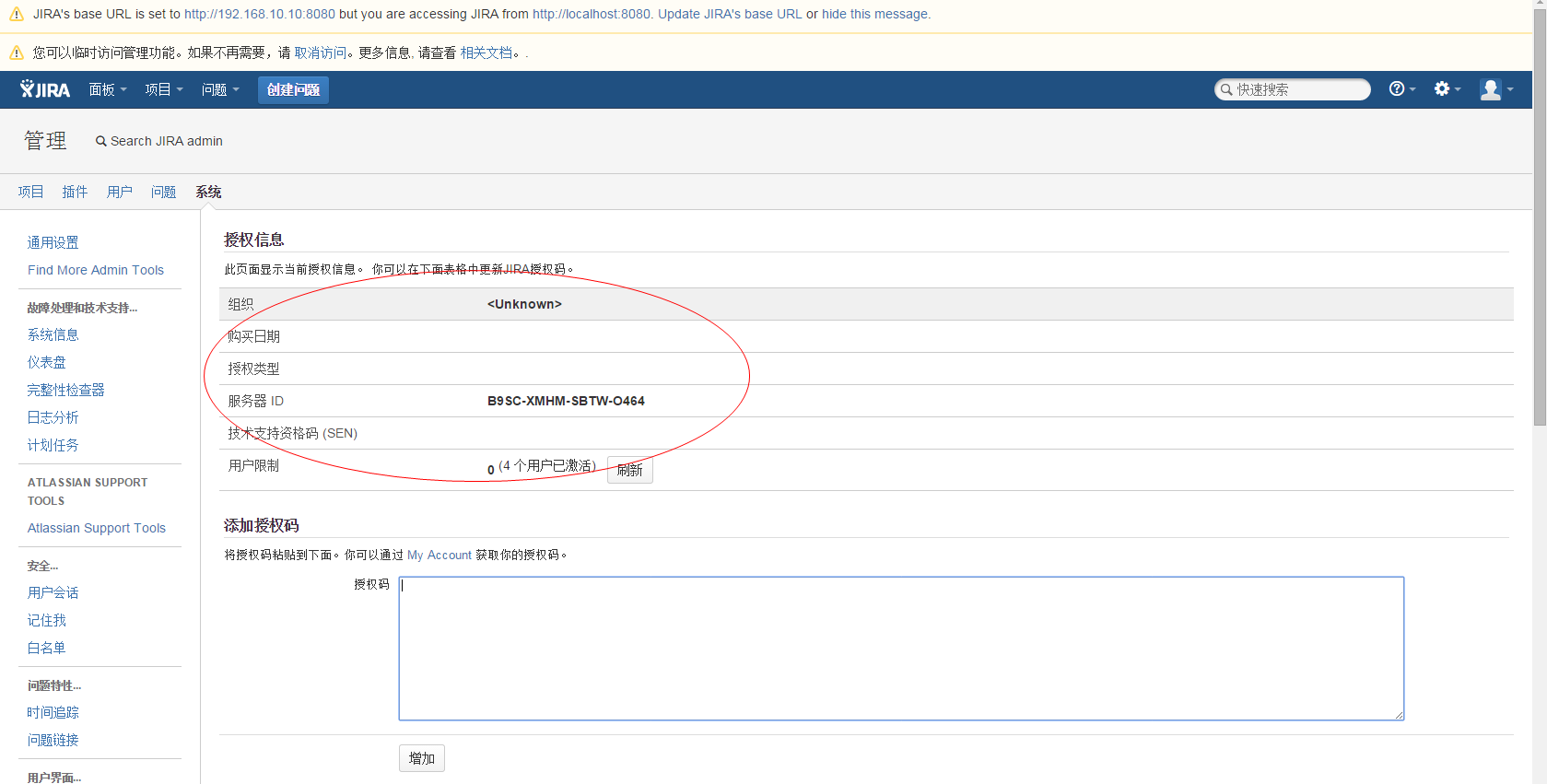The height and width of the screenshot is (784, 1547).
Task: Open 通用设置 in the sidebar
Action: tap(53, 242)
